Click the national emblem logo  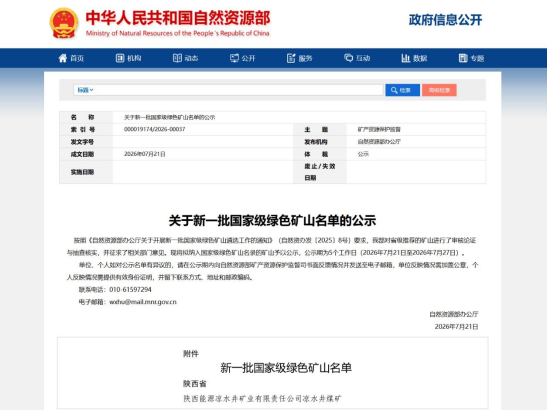(64, 23)
